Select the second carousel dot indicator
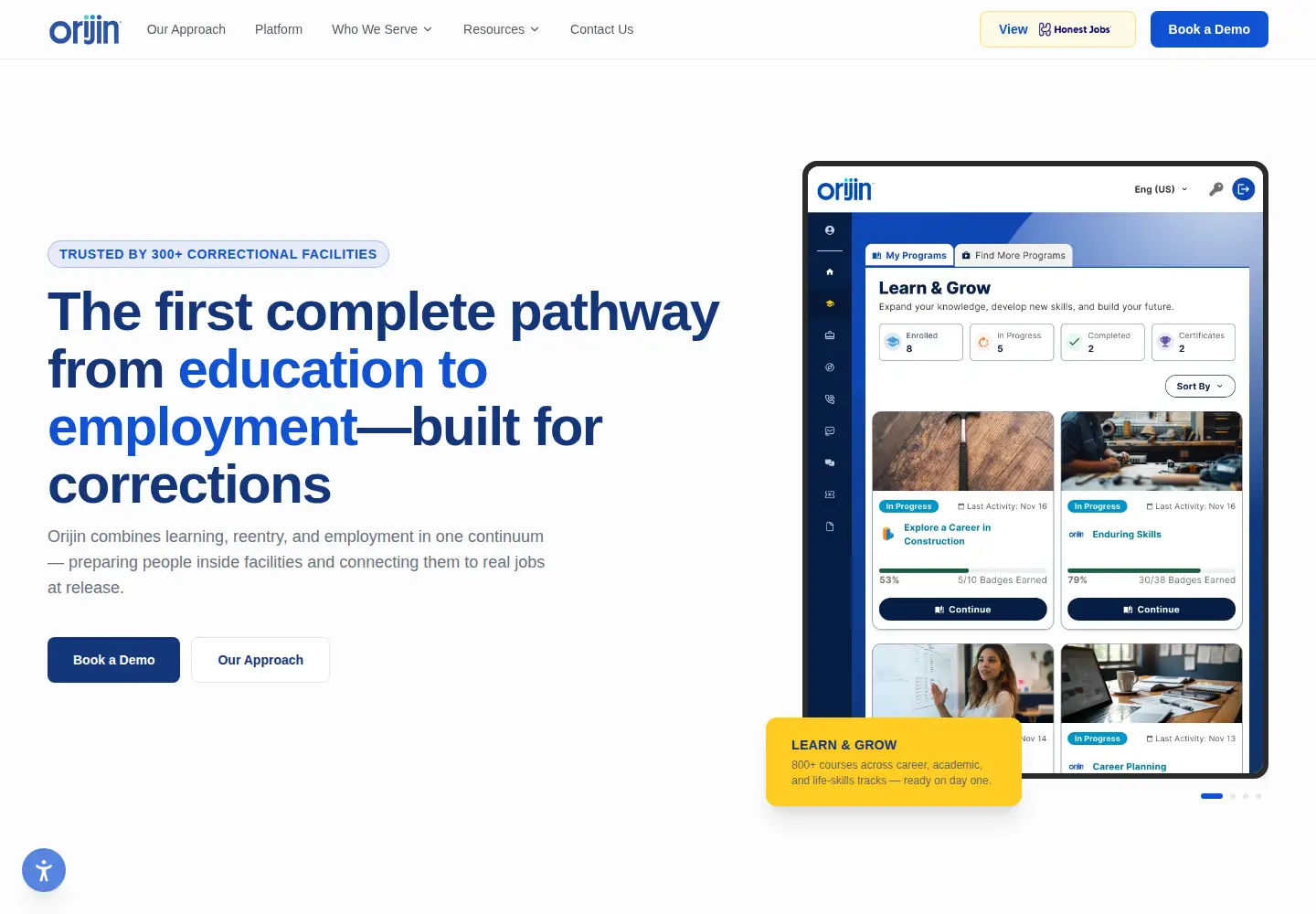Viewport: 1316px width, 914px height. [x=1233, y=796]
